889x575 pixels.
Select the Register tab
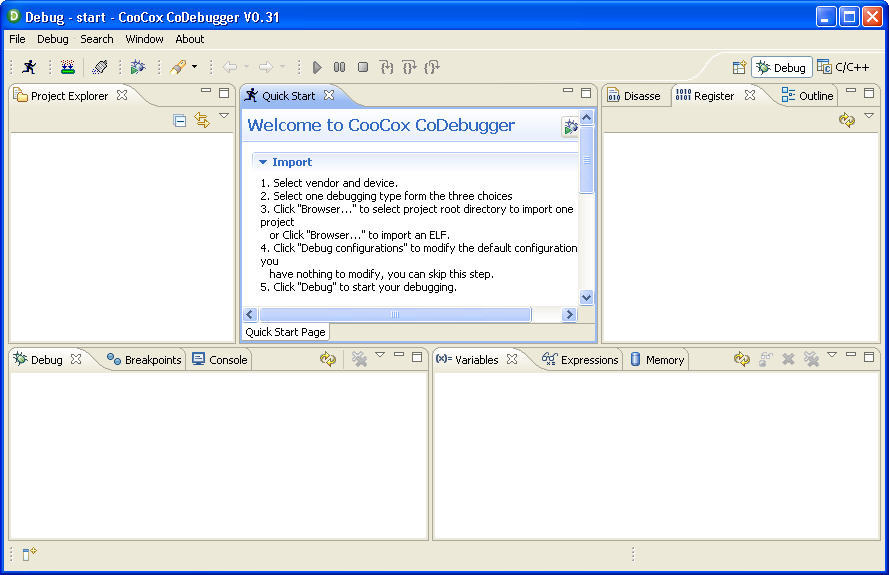[x=705, y=96]
